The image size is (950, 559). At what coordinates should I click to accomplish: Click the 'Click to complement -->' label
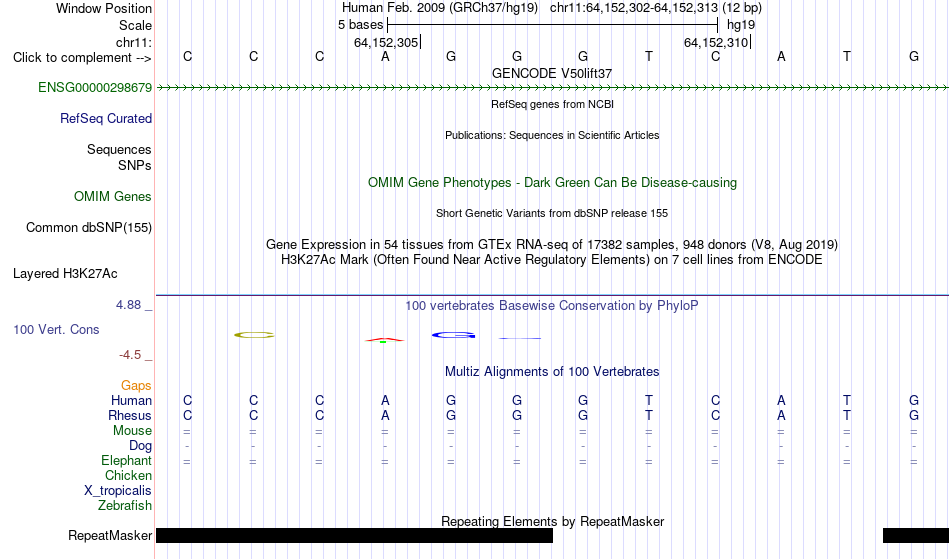82,58
